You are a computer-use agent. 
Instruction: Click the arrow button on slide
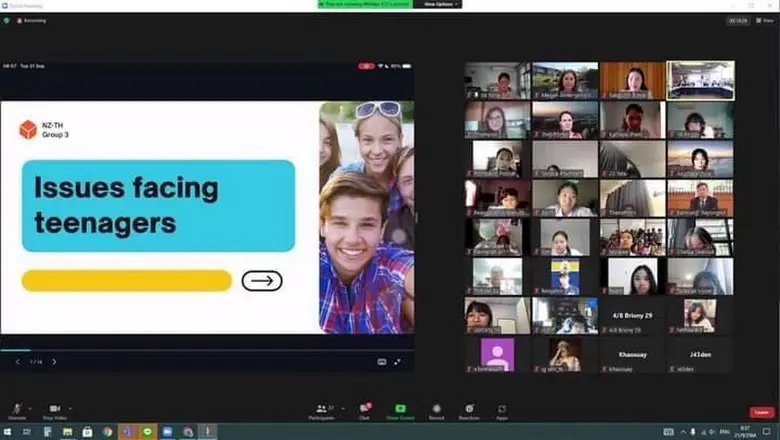tap(262, 281)
